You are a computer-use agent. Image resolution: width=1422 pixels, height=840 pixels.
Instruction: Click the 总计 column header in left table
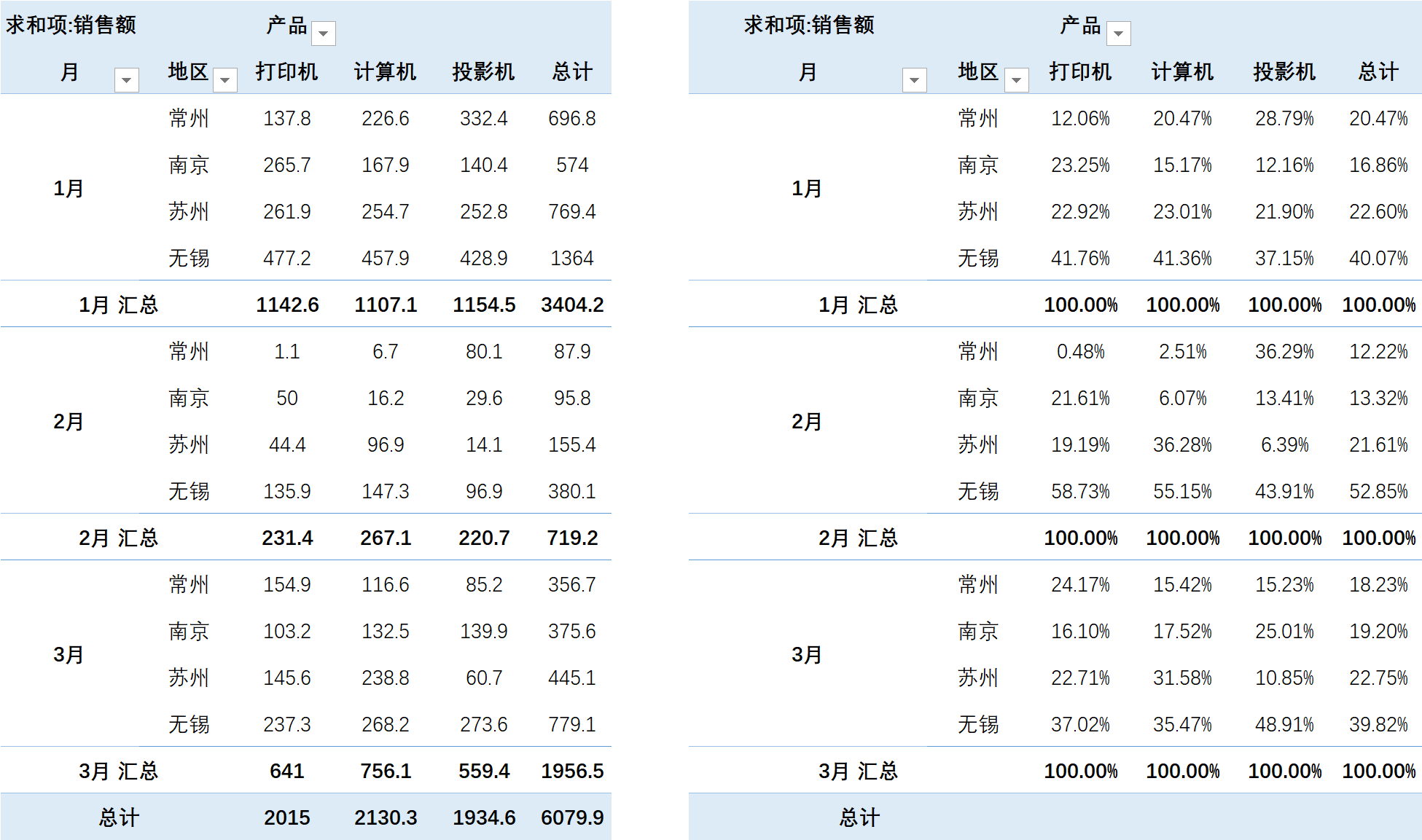[x=572, y=71]
